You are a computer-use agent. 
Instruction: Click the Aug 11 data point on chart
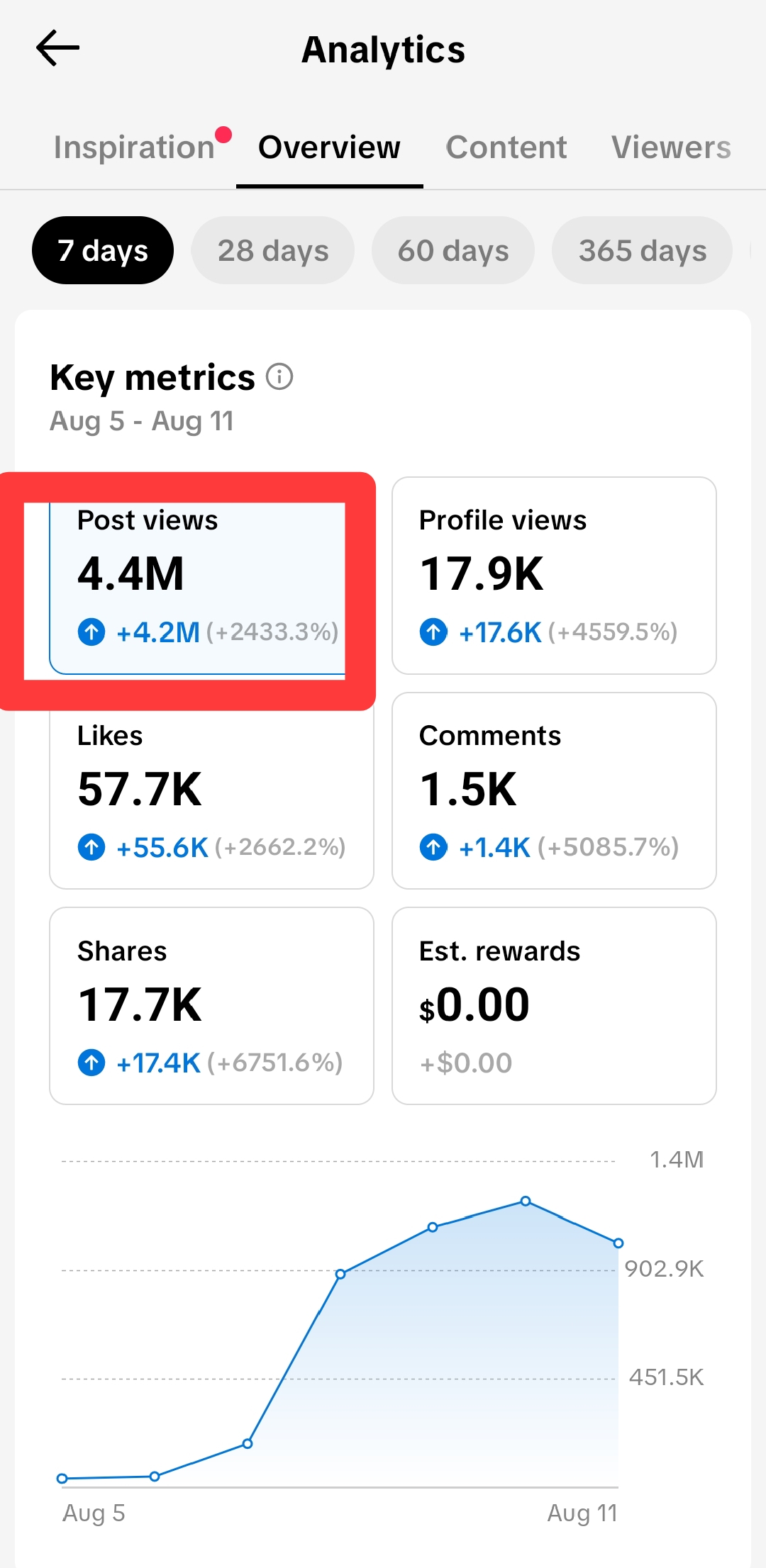pyautogui.click(x=618, y=1243)
